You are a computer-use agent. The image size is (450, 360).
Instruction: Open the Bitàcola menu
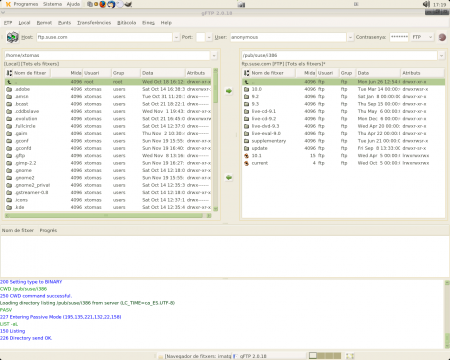click(x=127, y=23)
